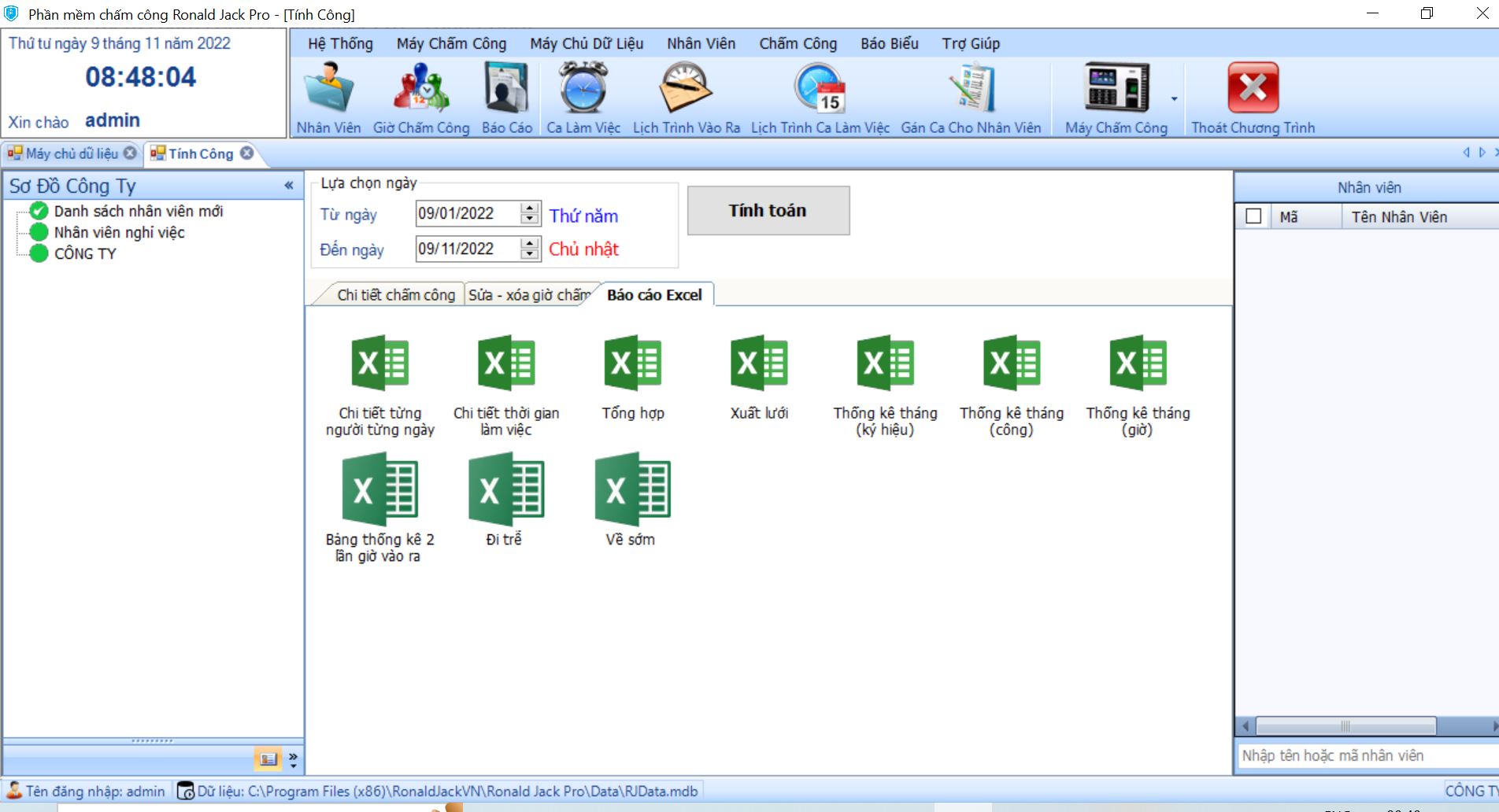This screenshot has width=1499, height=812.
Task: Select Danh sách nhân viên mới node
Action: pyautogui.click(x=138, y=211)
